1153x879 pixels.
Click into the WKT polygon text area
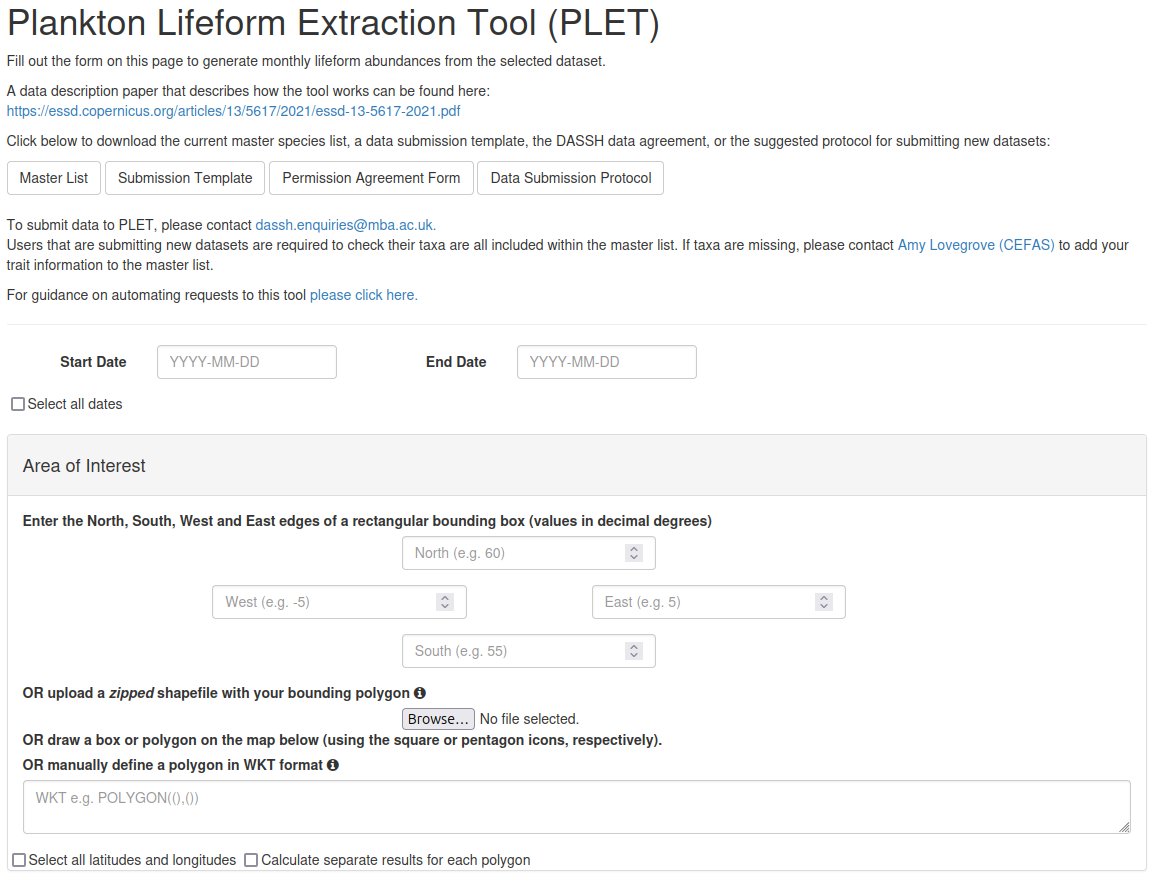point(576,807)
